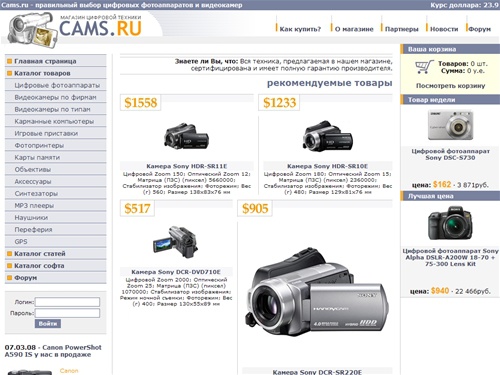Click Sony Alpha DSLR-A200W camera image

point(450,223)
